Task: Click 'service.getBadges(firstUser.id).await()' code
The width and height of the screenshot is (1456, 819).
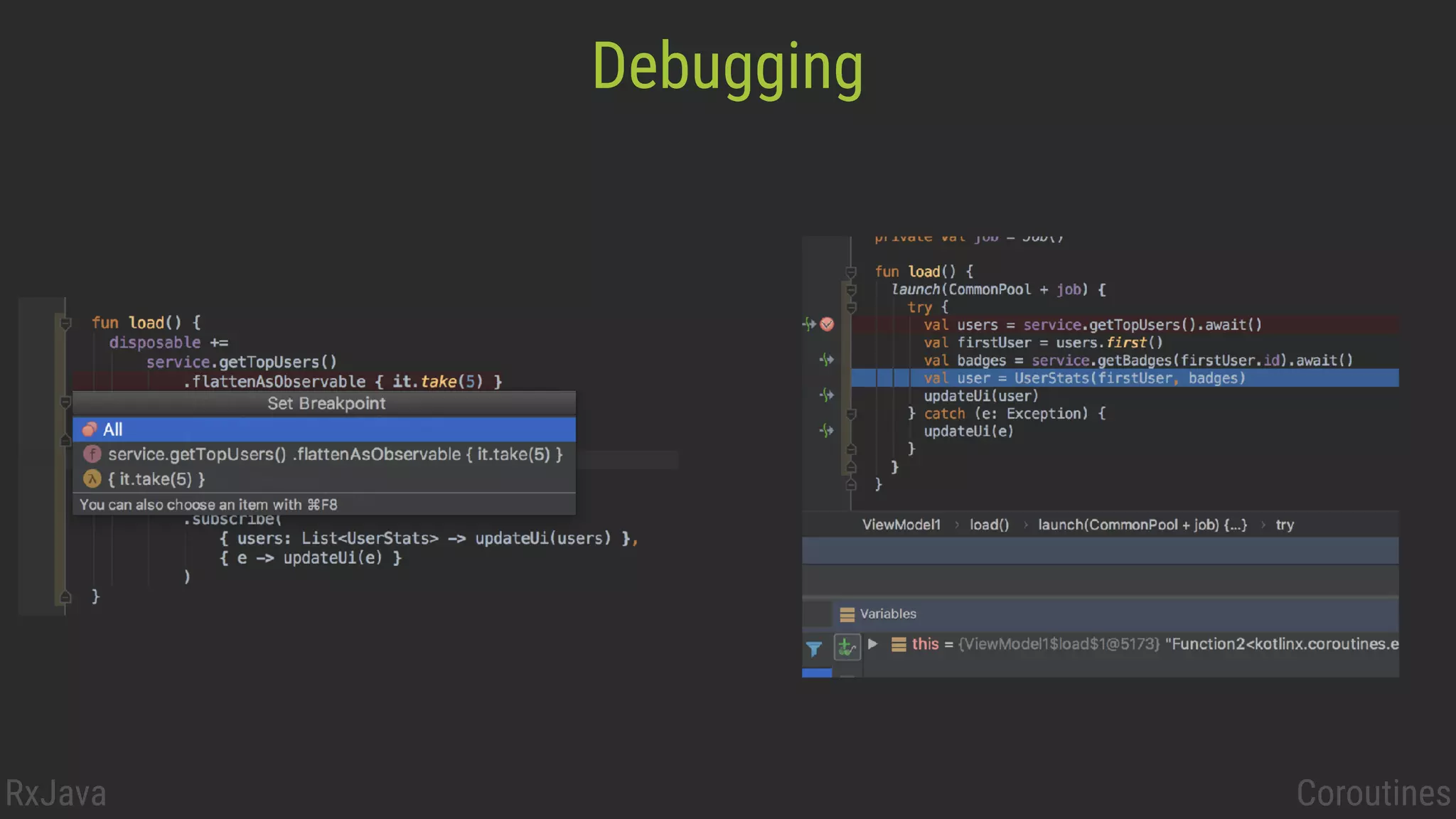Action: click(1192, 360)
